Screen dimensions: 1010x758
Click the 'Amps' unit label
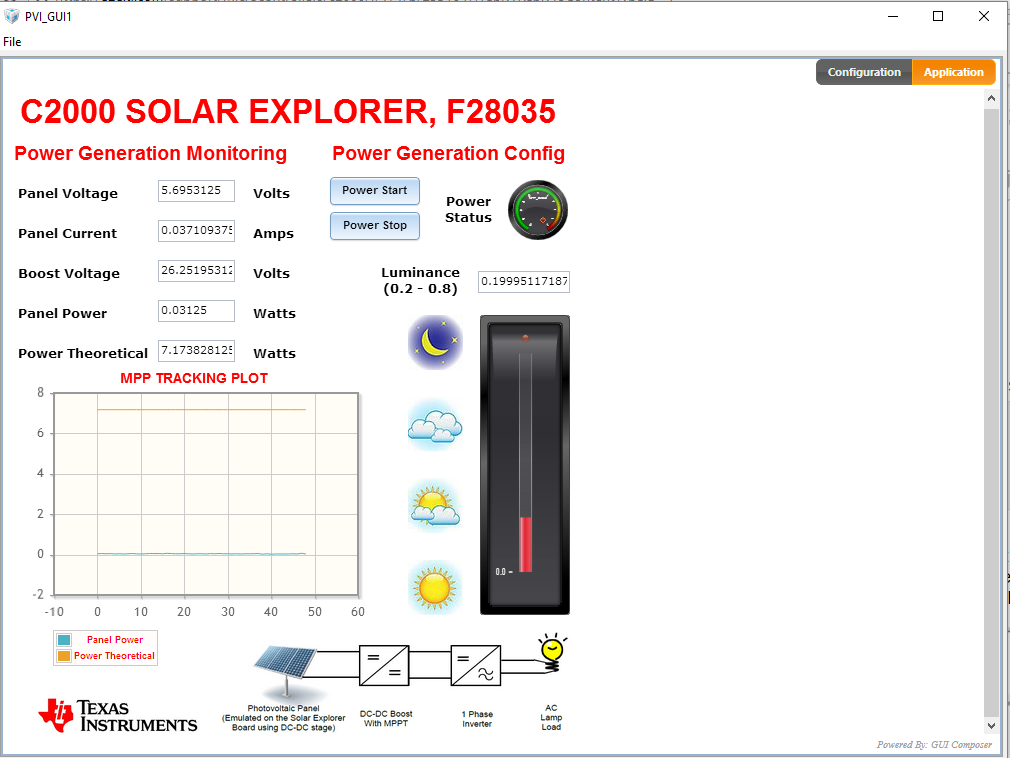273,234
